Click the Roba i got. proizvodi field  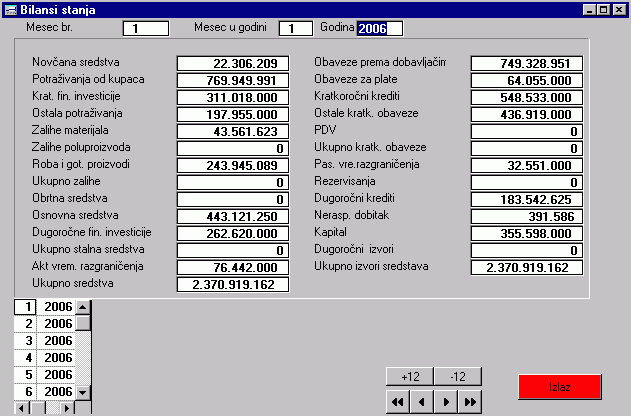point(233,165)
